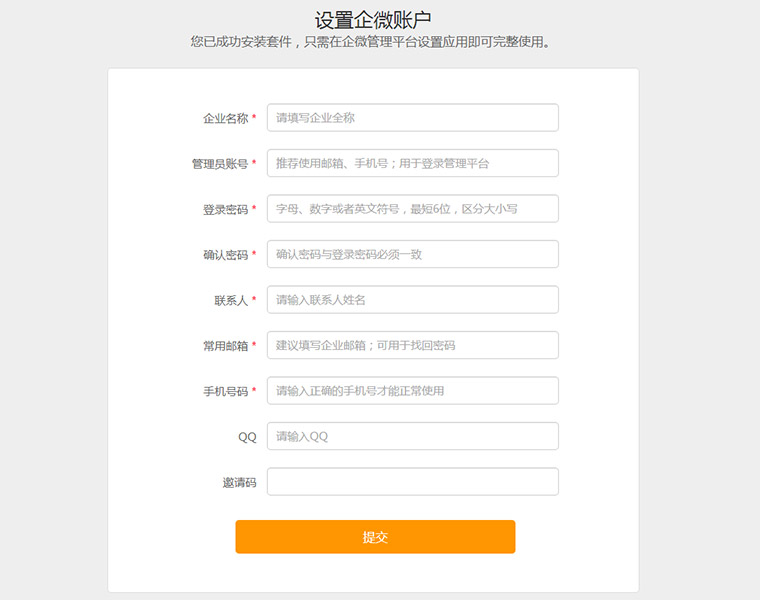The height and width of the screenshot is (600, 760).
Task: Select the 登录密码 password field
Action: click(x=412, y=209)
